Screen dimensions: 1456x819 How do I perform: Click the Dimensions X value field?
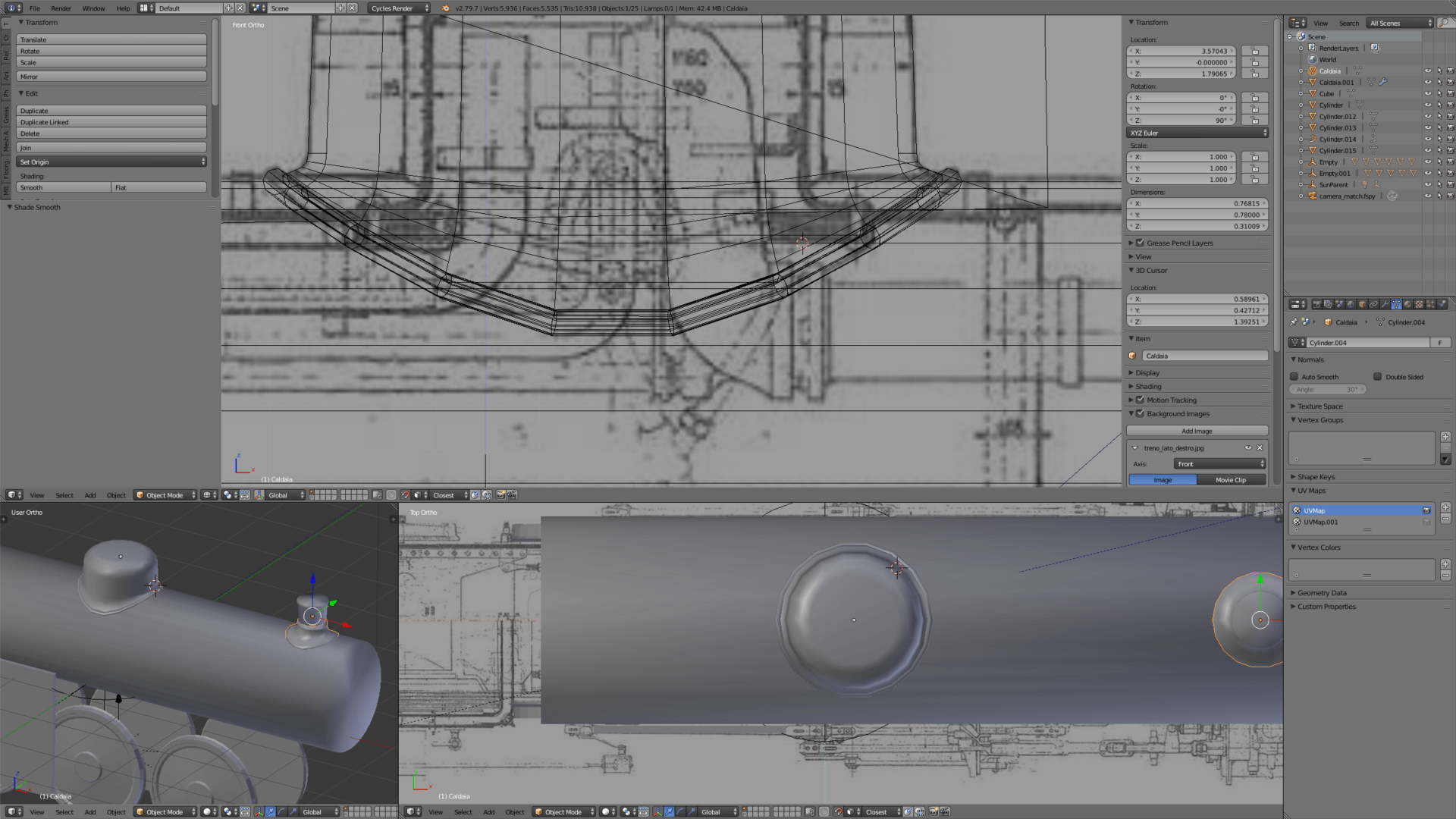(1197, 204)
